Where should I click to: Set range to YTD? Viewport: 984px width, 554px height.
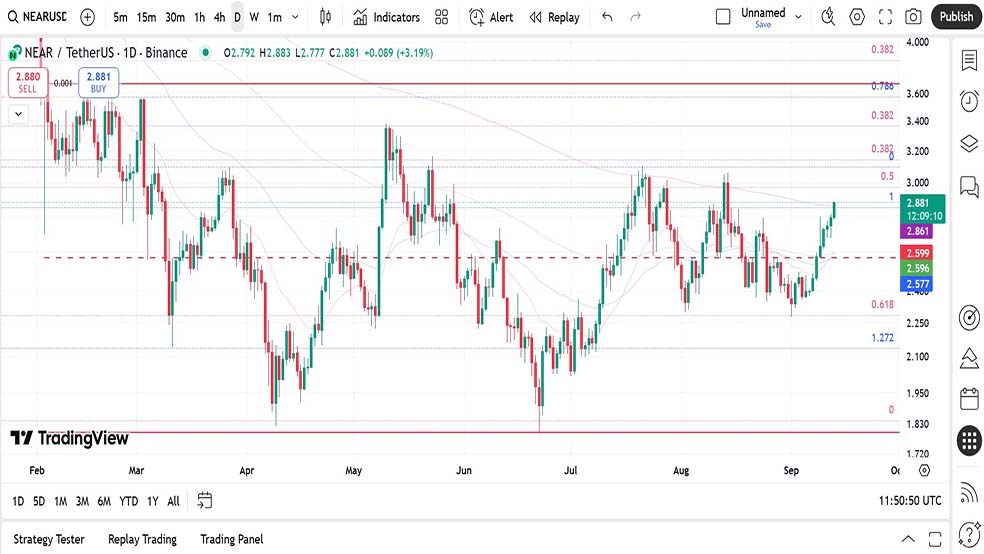[129, 501]
